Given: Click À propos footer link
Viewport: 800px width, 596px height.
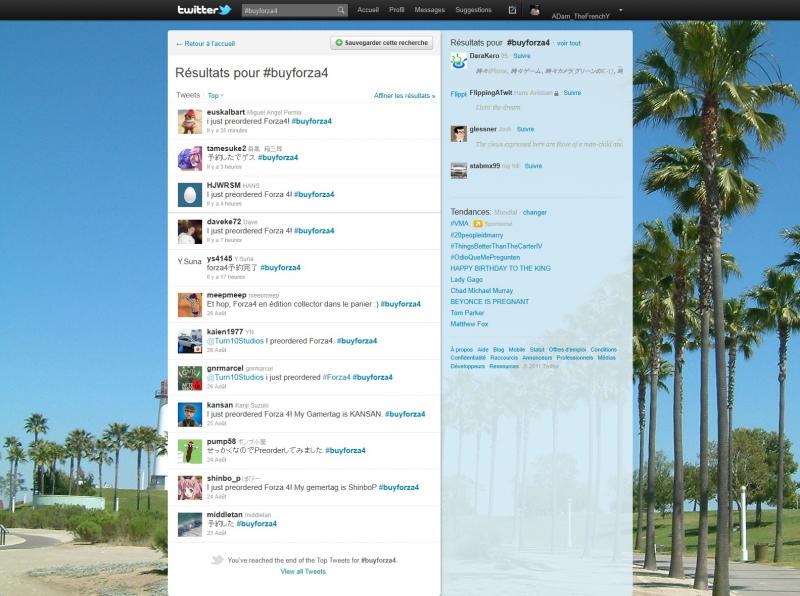Looking at the screenshot, I should point(462,350).
